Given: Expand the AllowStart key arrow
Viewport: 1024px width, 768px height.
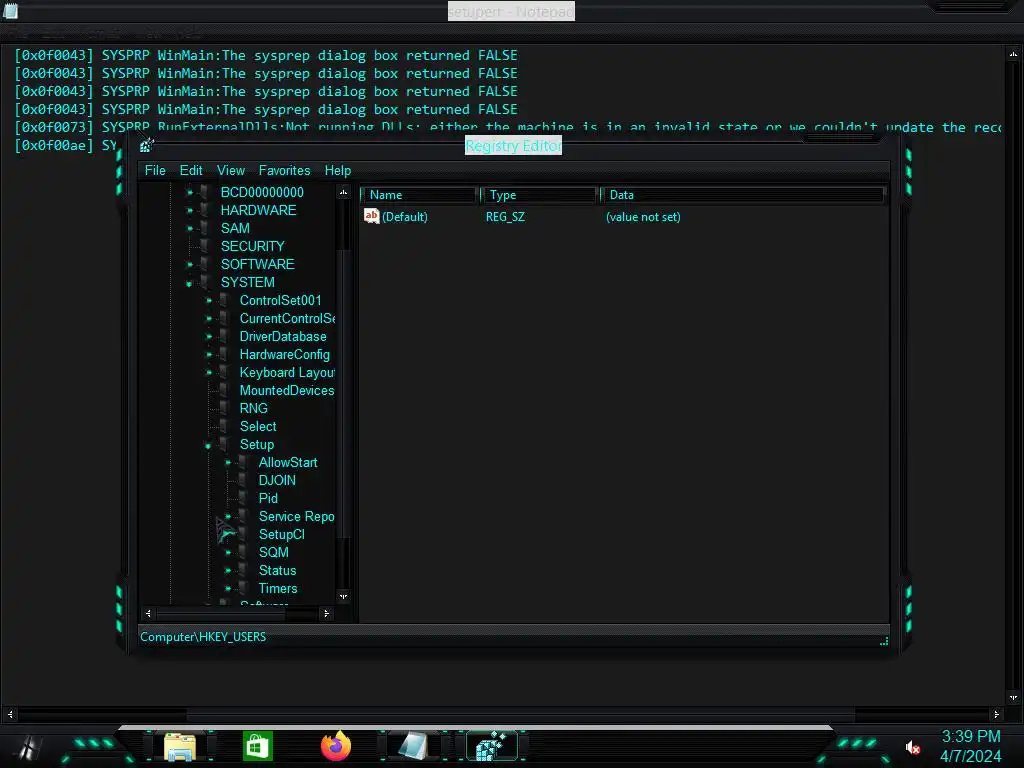Looking at the screenshot, I should (x=228, y=462).
